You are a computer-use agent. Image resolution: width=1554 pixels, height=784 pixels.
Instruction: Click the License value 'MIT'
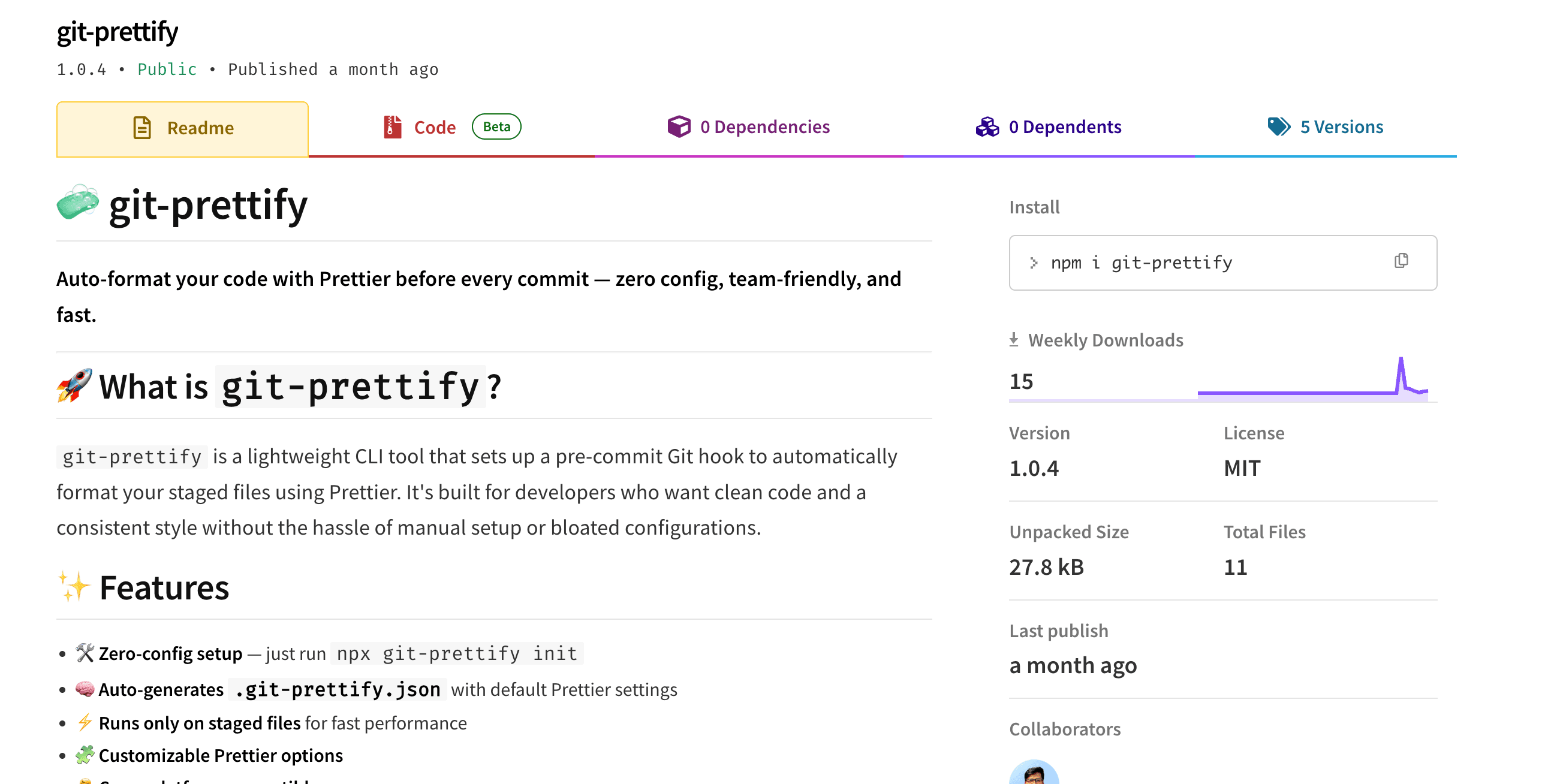1242,468
